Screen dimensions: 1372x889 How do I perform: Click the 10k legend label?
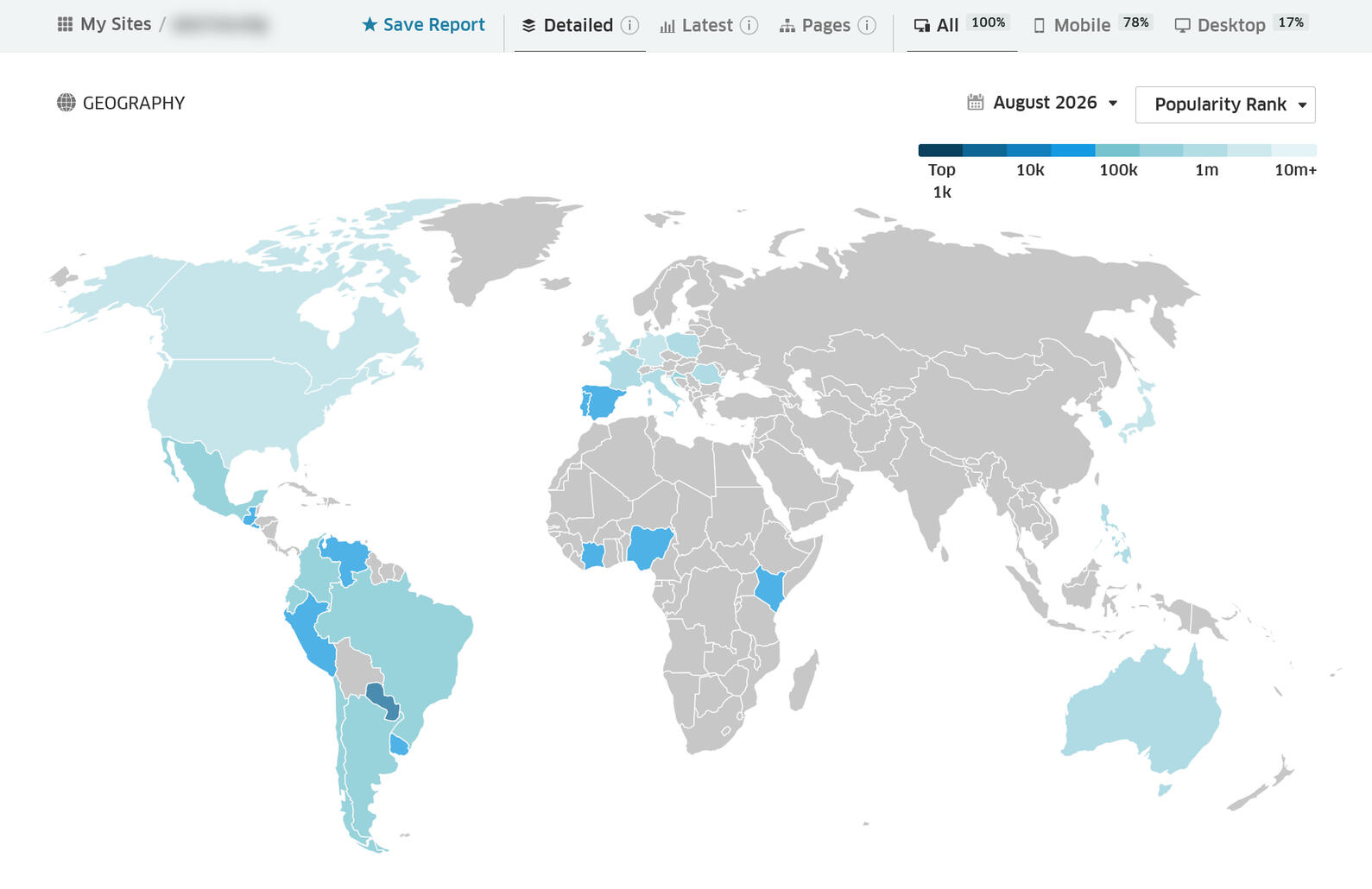pos(1030,170)
